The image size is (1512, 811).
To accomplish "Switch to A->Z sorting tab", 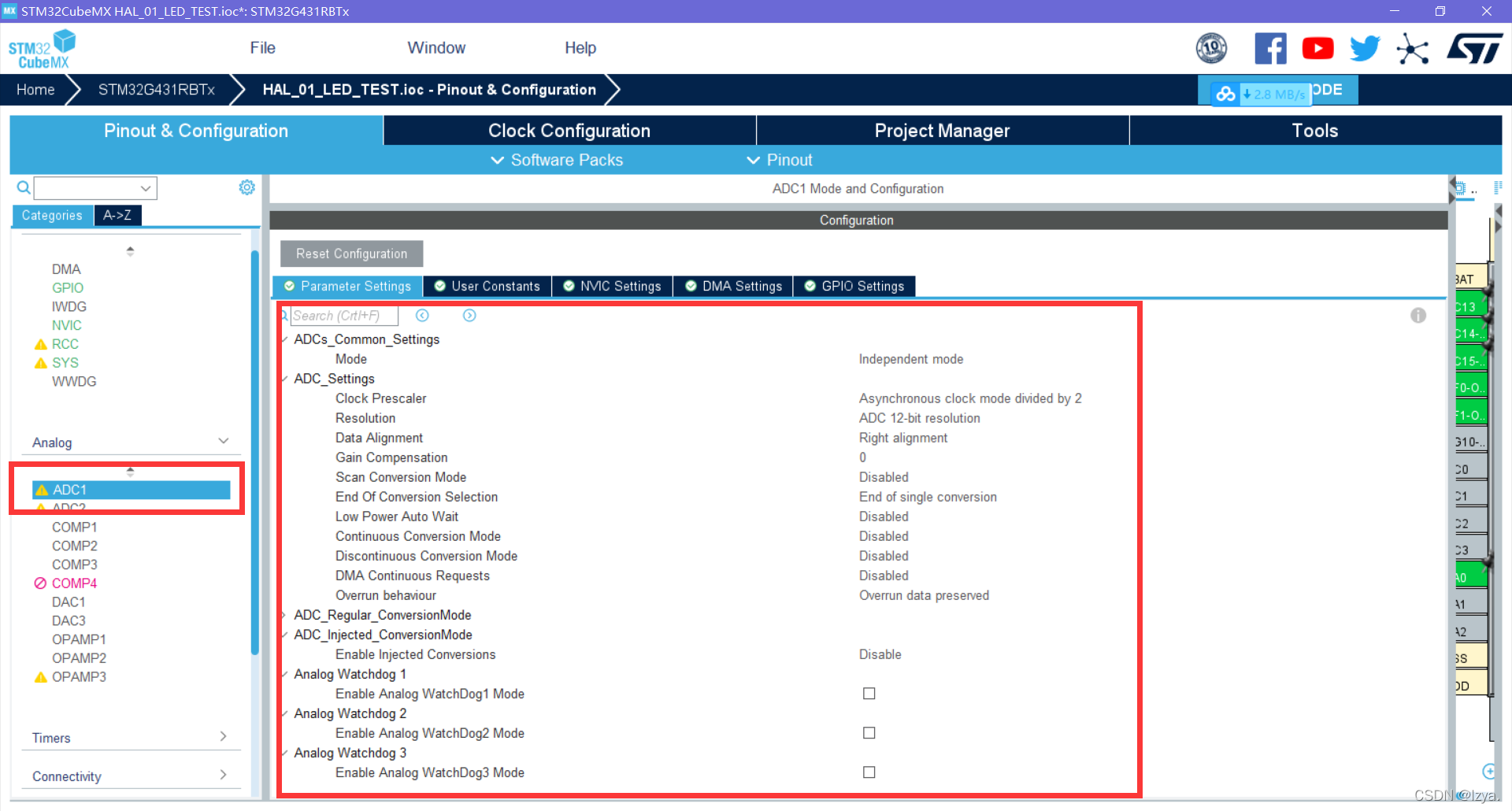I will coord(117,215).
